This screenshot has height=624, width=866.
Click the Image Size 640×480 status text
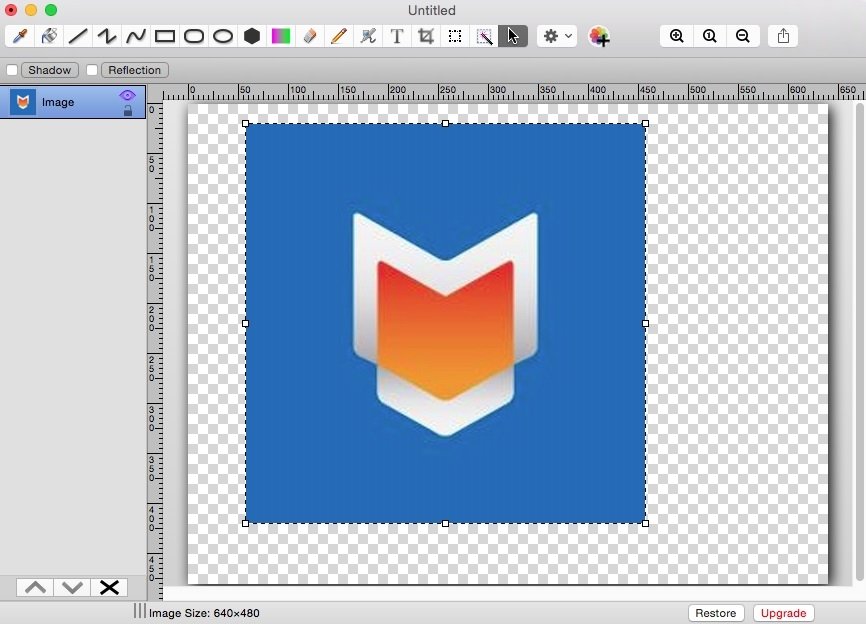pyautogui.click(x=204, y=613)
